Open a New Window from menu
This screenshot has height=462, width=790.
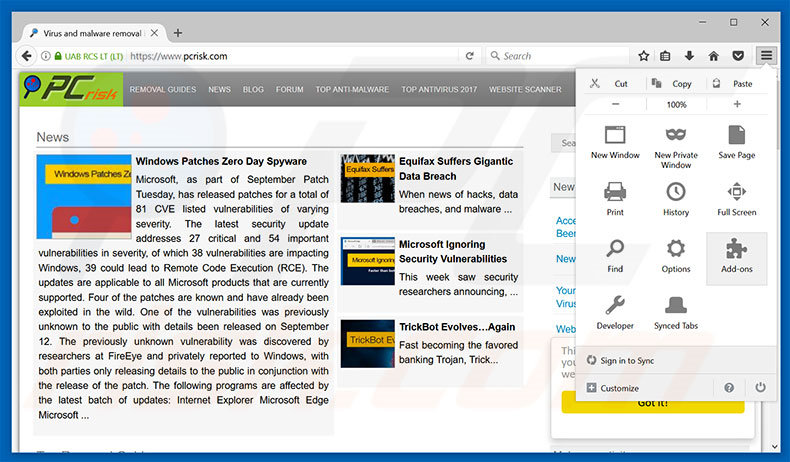pyautogui.click(x=615, y=143)
